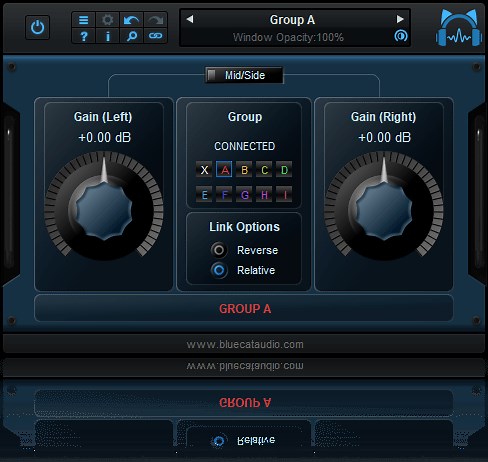Viewport: 488px width, 462px height.
Task: Open the gear settings icon
Action: click(x=107, y=20)
